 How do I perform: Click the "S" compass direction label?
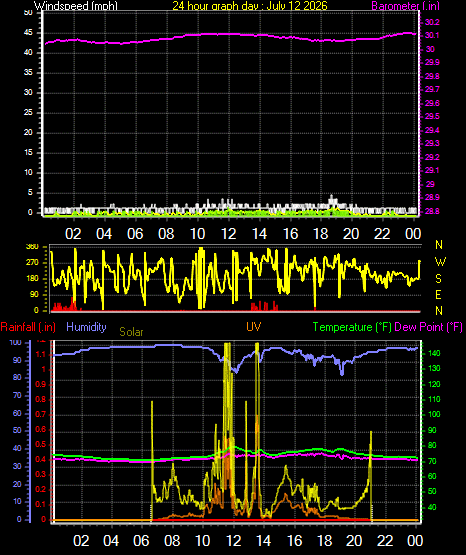pyautogui.click(x=438, y=279)
